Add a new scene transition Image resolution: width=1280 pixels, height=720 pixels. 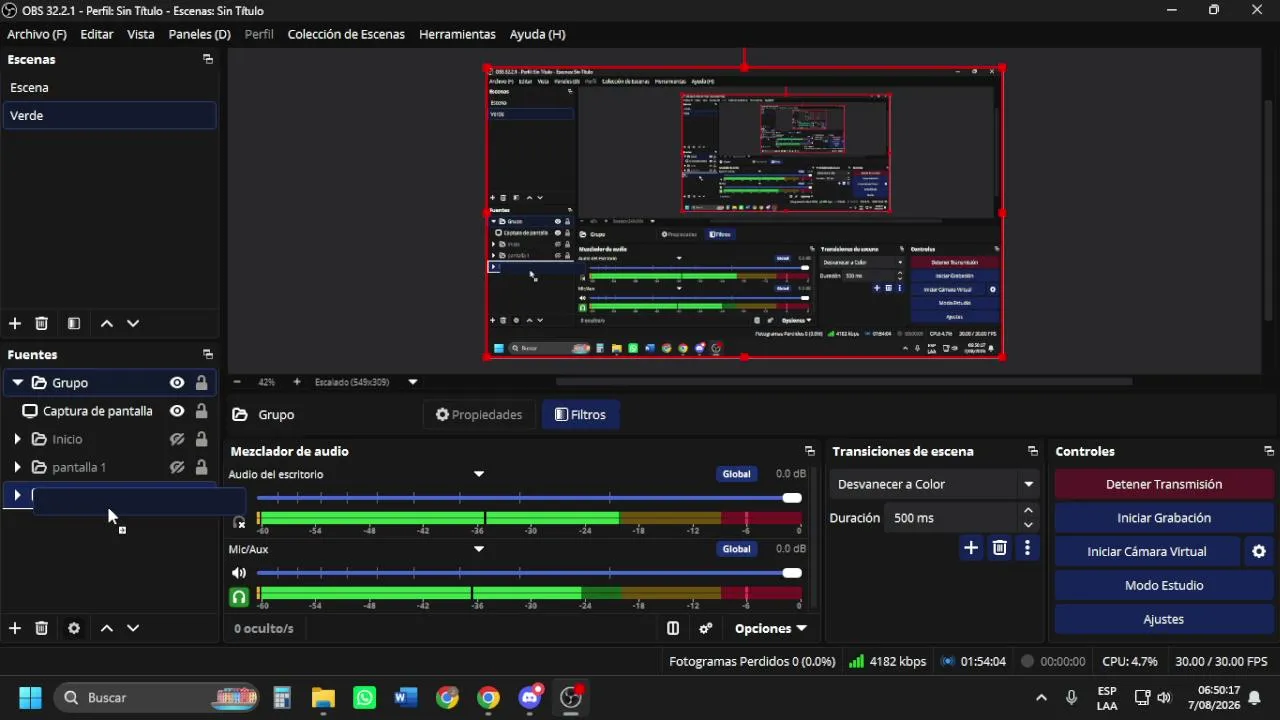coord(970,547)
